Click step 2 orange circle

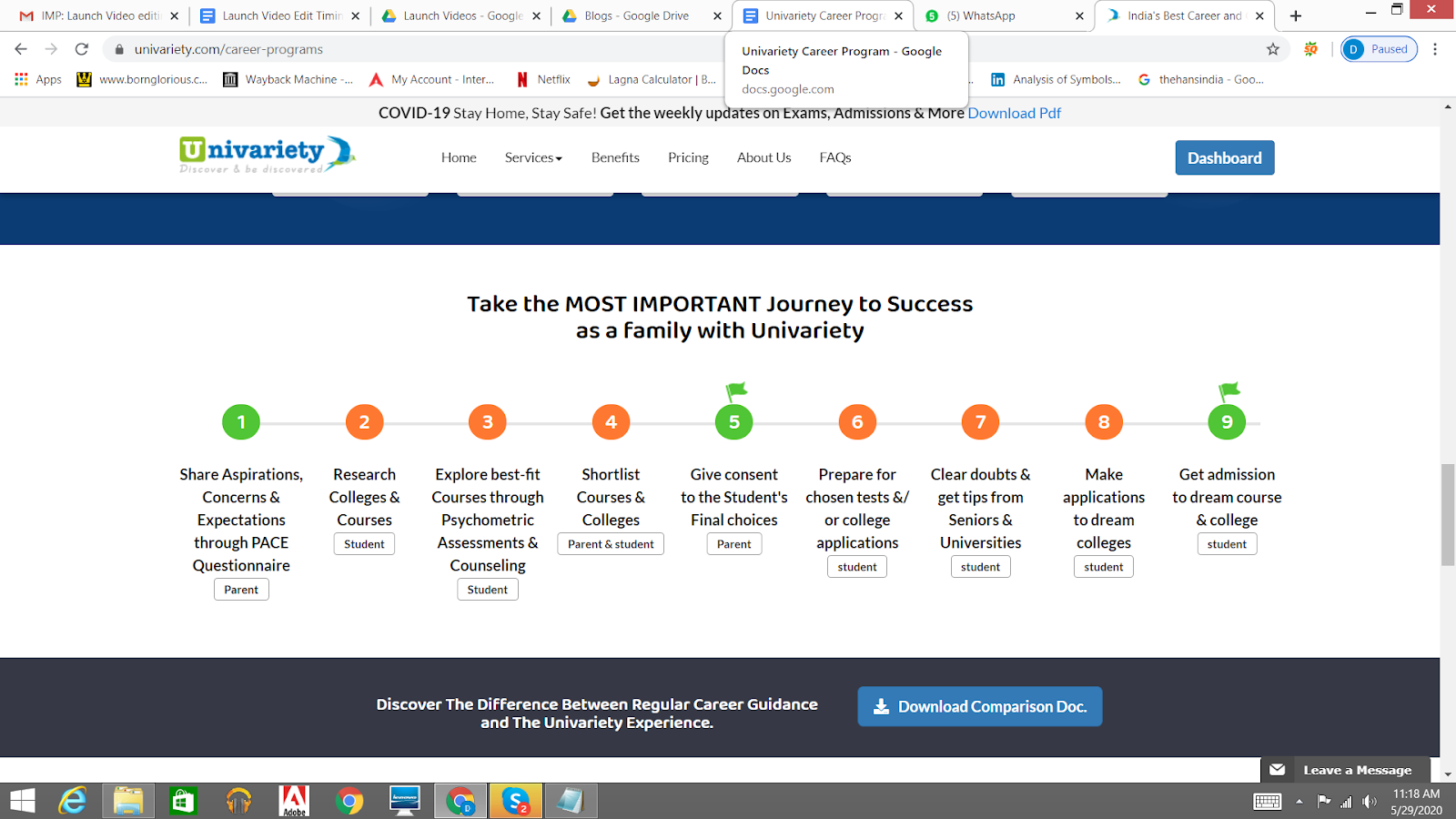coord(364,421)
